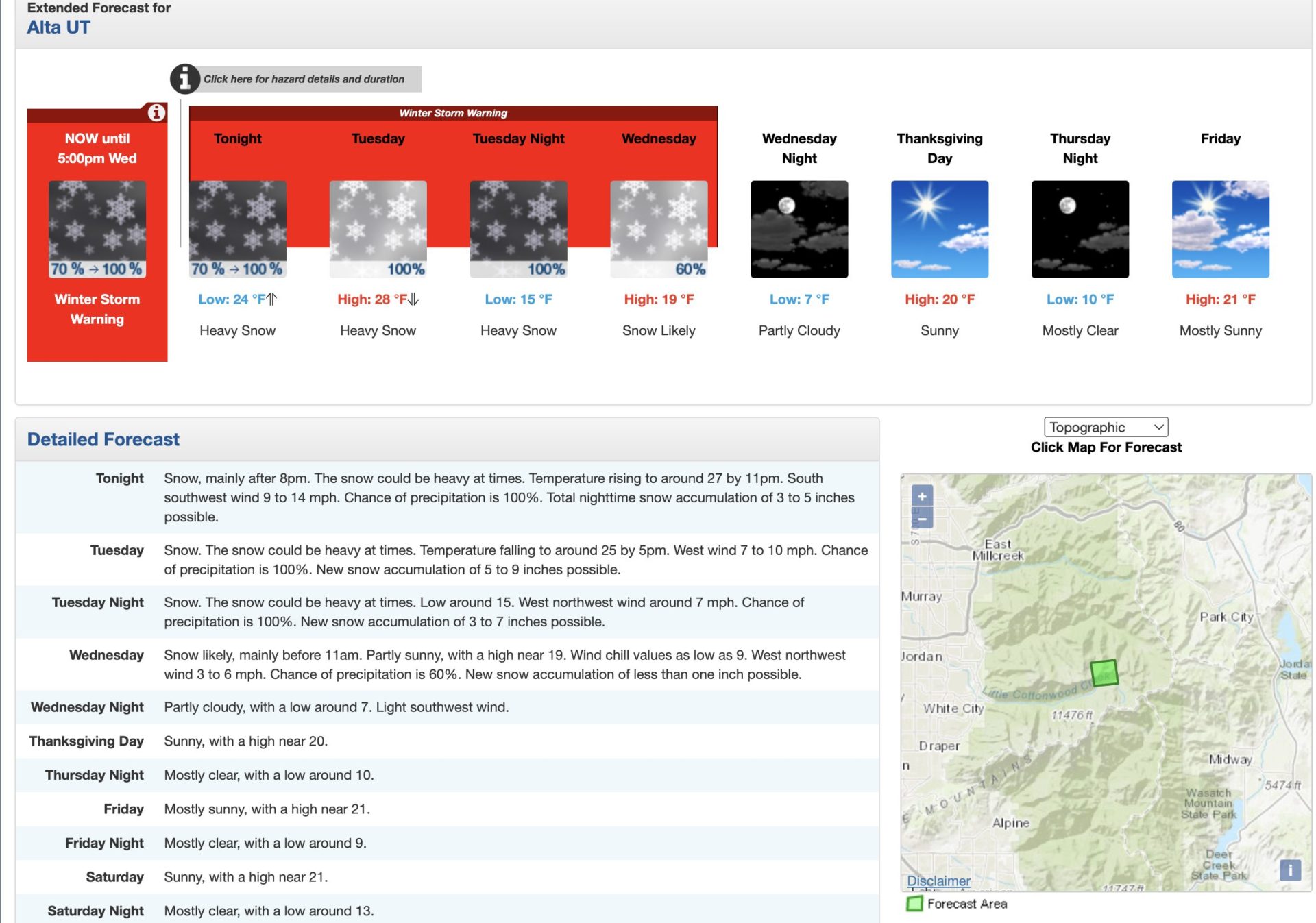Click the Tuesday heavy snow forecast icon
This screenshot has width=1316, height=923.
tap(378, 229)
